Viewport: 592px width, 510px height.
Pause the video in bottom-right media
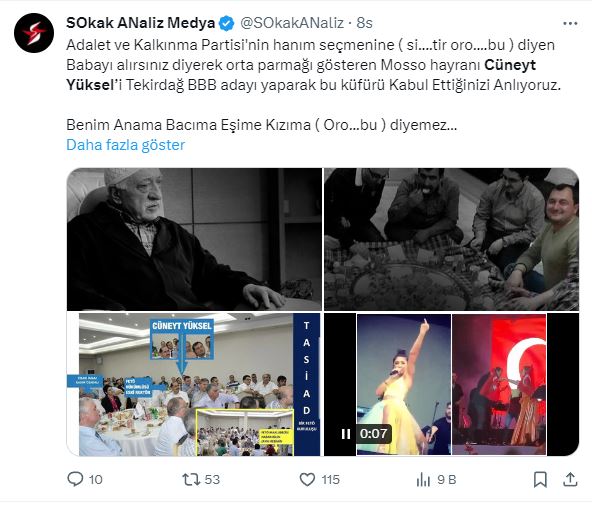(346, 434)
